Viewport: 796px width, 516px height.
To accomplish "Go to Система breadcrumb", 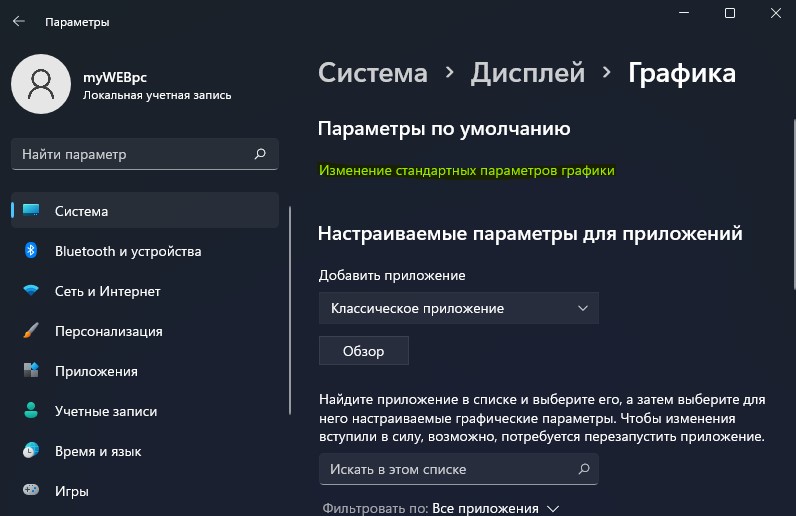I will (373, 73).
